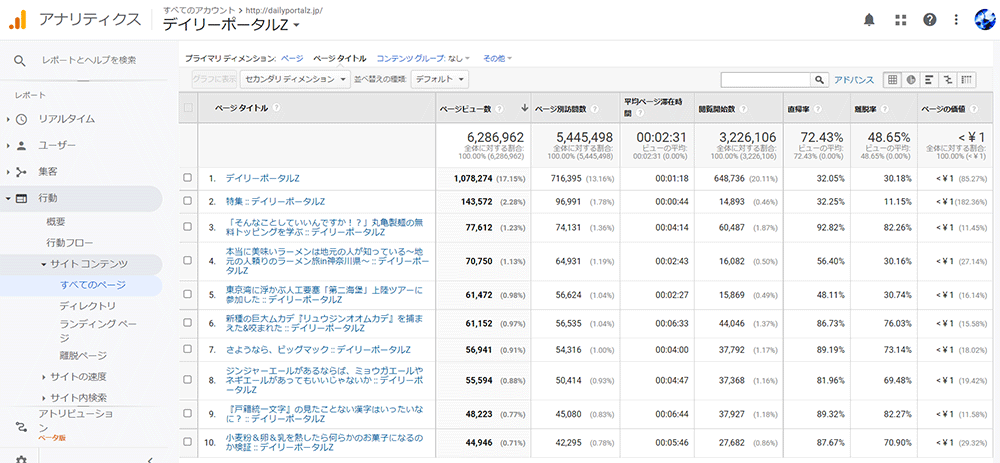Collapse the sidebar with the chevron
Viewport: 1000px width, 463px height.
click(149, 459)
